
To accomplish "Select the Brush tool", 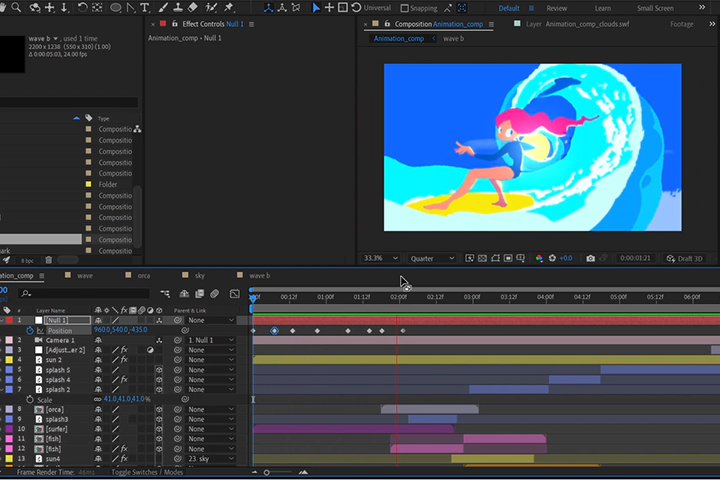I will (163, 7).
